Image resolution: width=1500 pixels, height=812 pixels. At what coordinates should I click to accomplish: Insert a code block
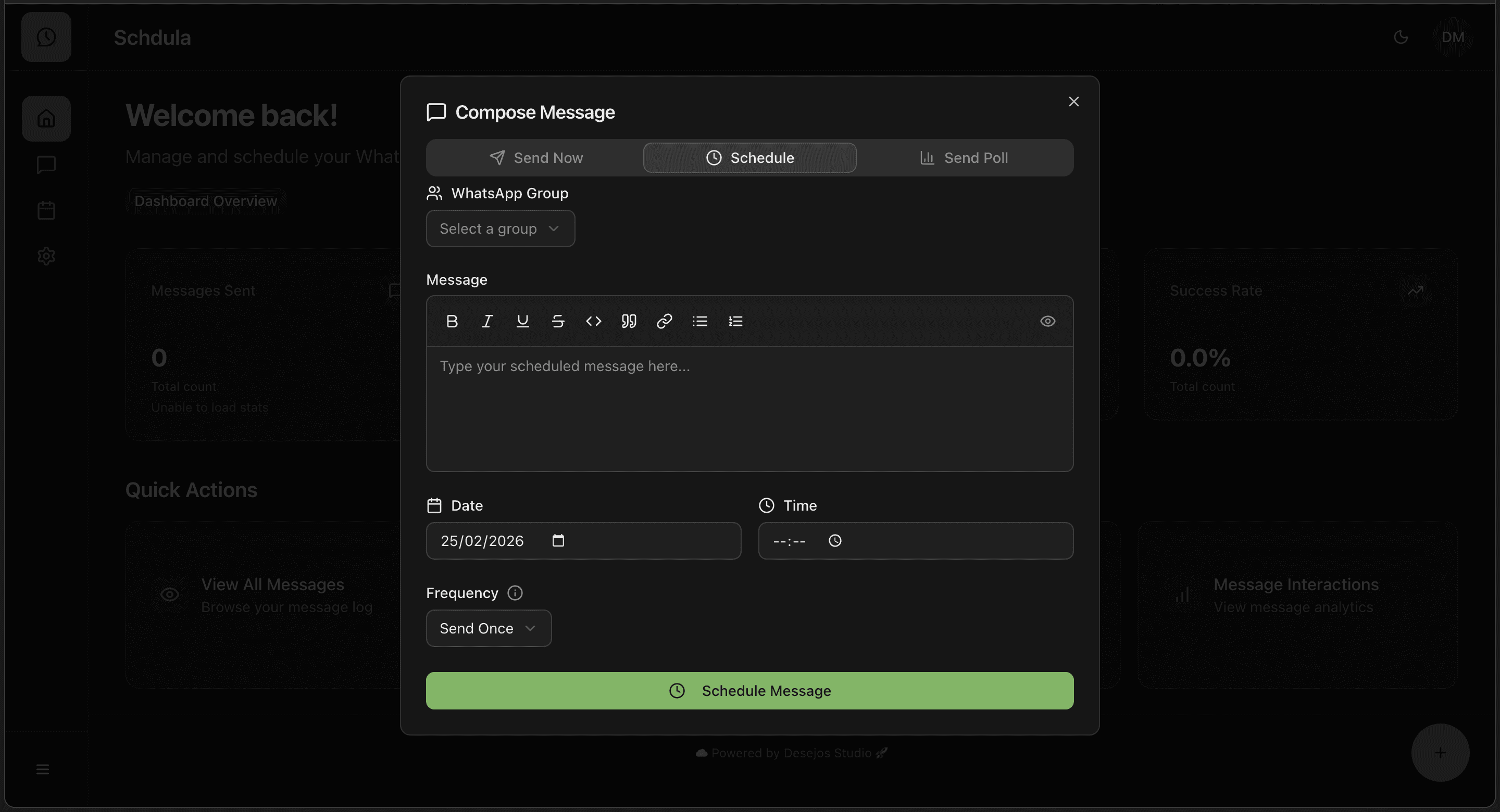coord(593,321)
